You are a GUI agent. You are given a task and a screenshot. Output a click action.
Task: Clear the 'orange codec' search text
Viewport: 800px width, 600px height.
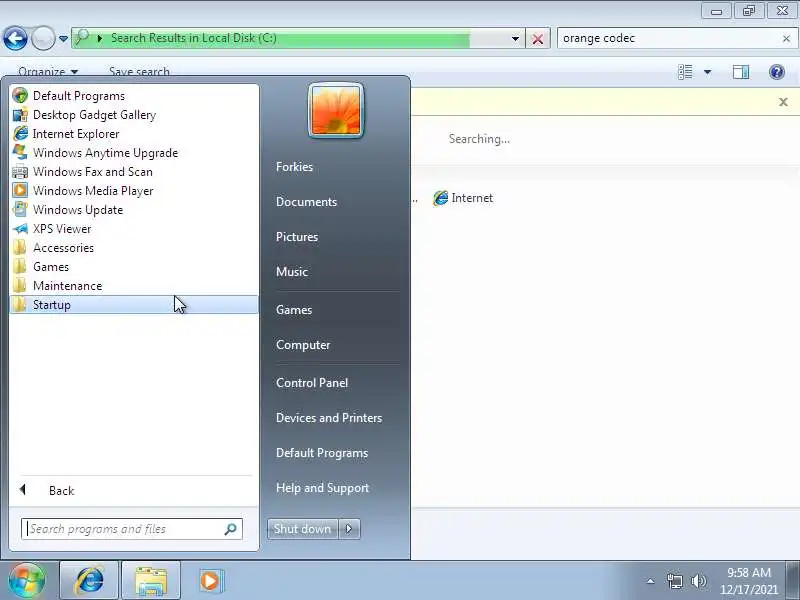pos(786,38)
